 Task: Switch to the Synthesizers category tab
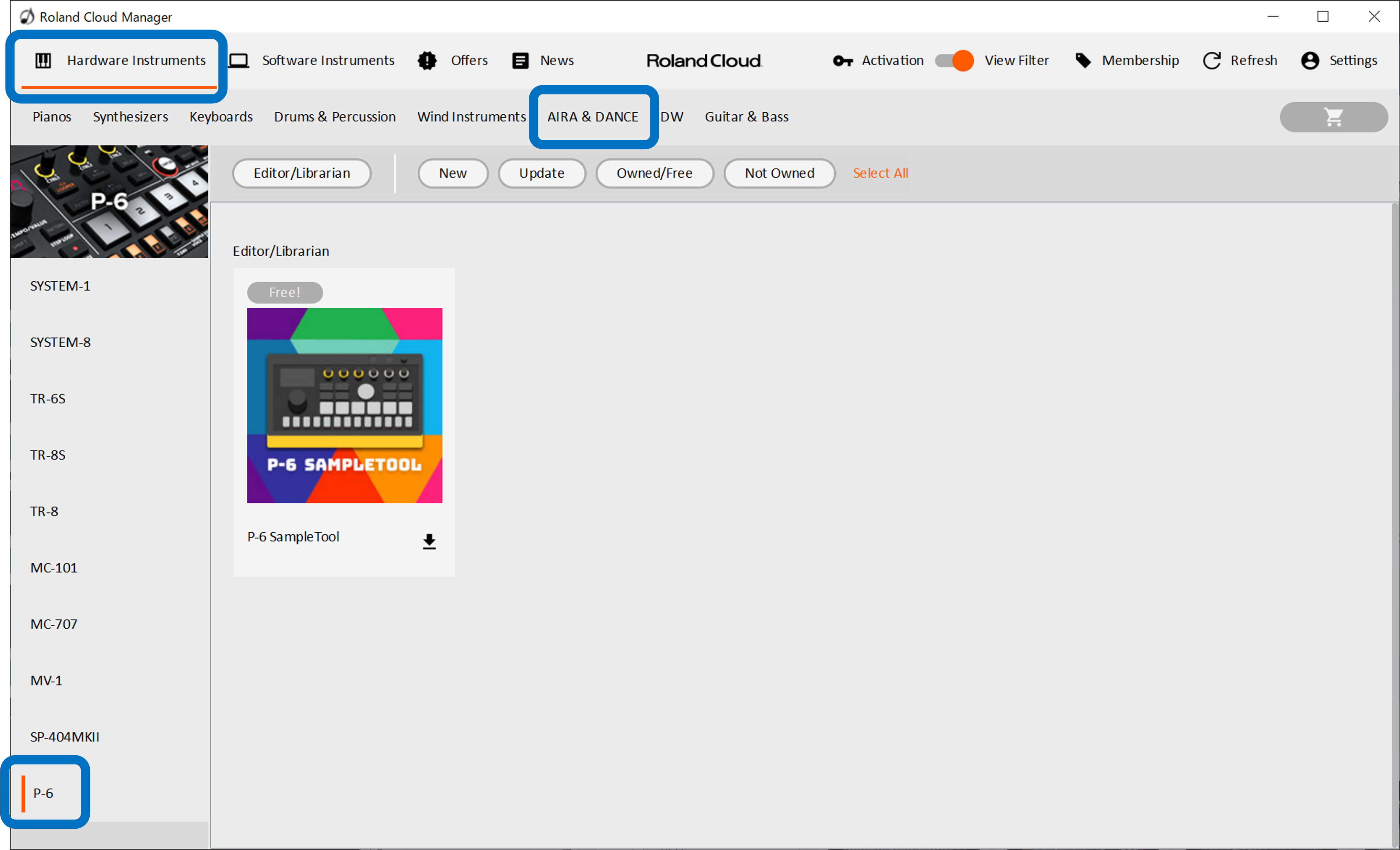(130, 117)
